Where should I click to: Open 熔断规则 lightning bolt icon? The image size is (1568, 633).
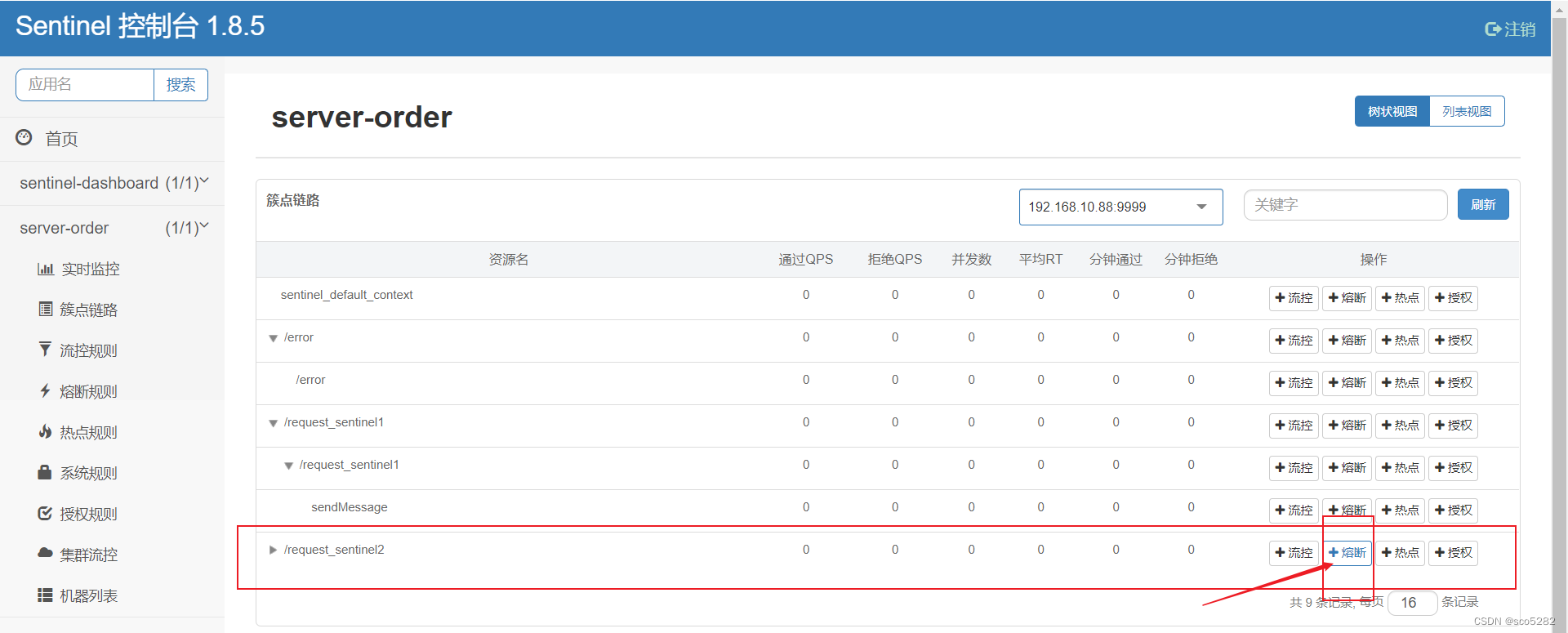45,390
